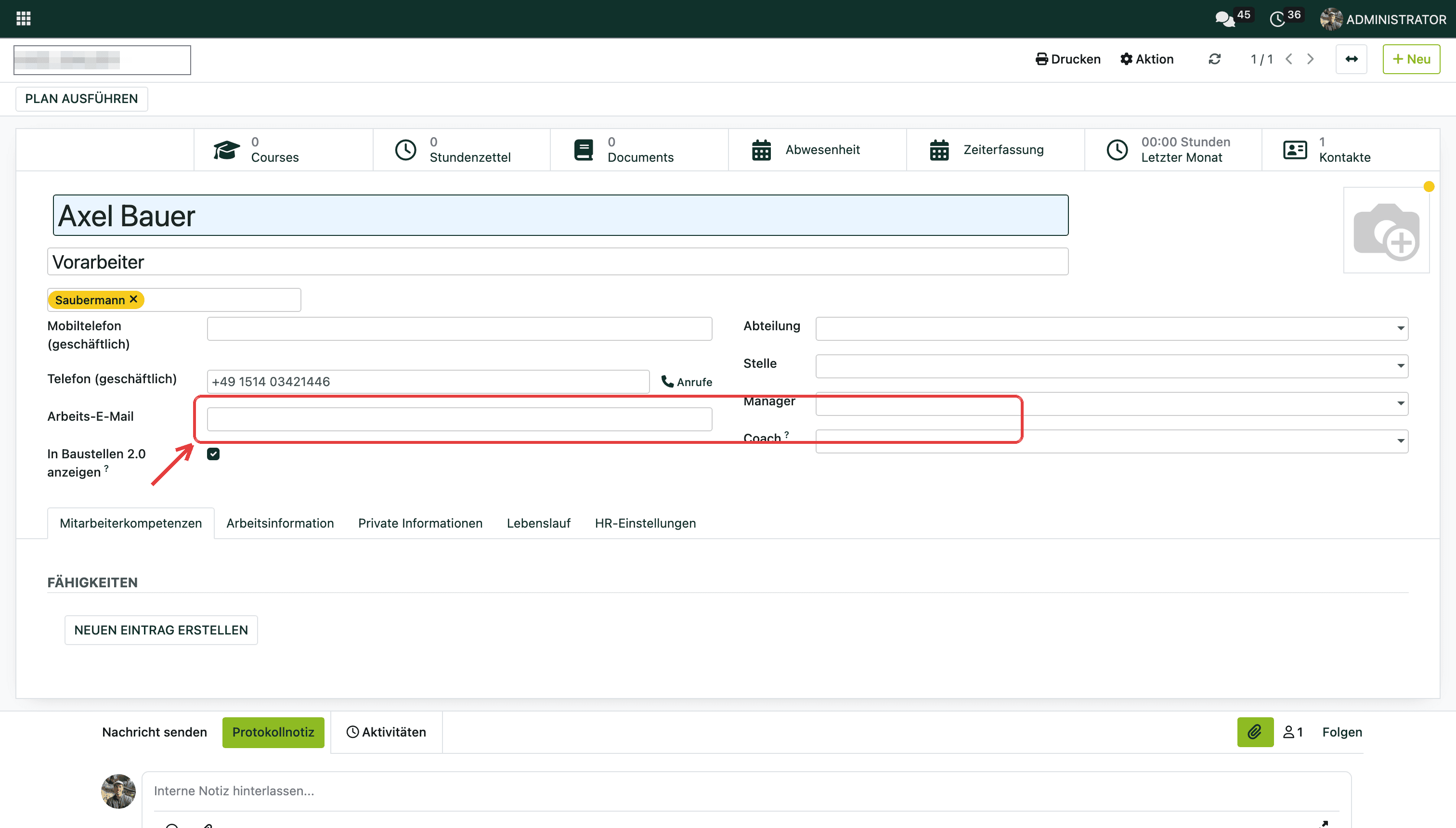The width and height of the screenshot is (1456, 828).
Task: Open the Stunden Letzter Monat button
Action: pos(1173,150)
